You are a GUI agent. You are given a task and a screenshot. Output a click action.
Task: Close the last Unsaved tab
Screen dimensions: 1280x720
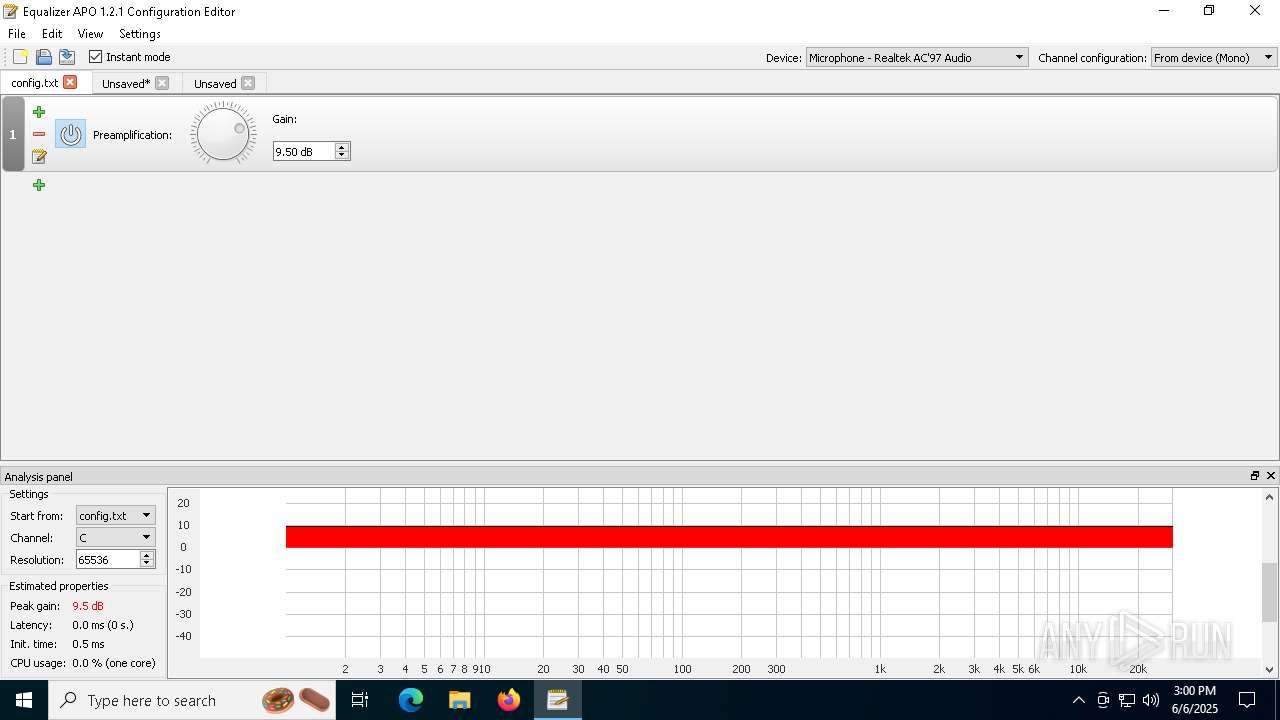point(248,83)
